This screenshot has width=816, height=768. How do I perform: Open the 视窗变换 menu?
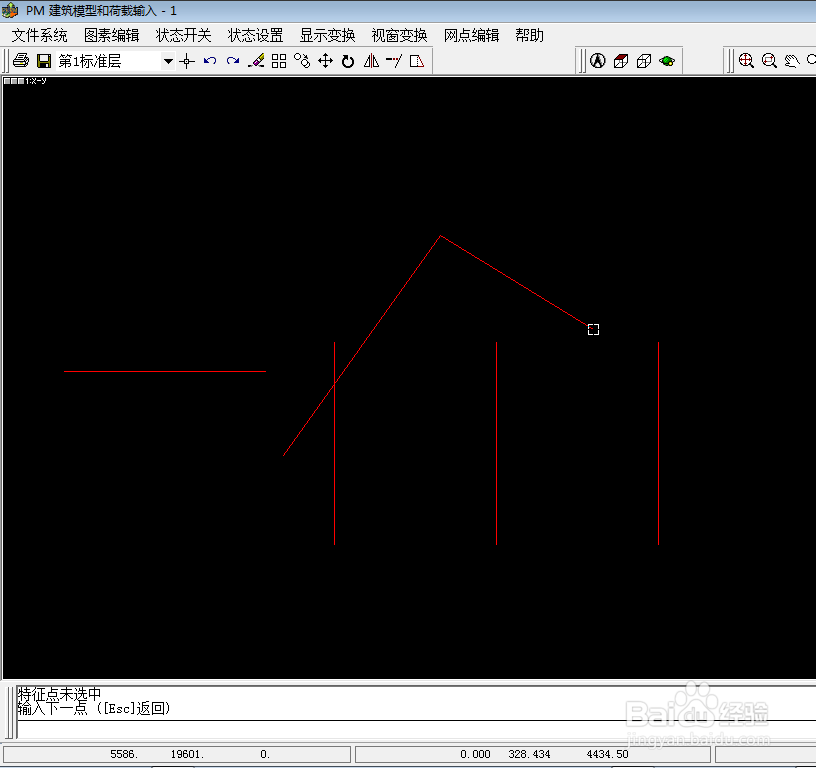[399, 35]
